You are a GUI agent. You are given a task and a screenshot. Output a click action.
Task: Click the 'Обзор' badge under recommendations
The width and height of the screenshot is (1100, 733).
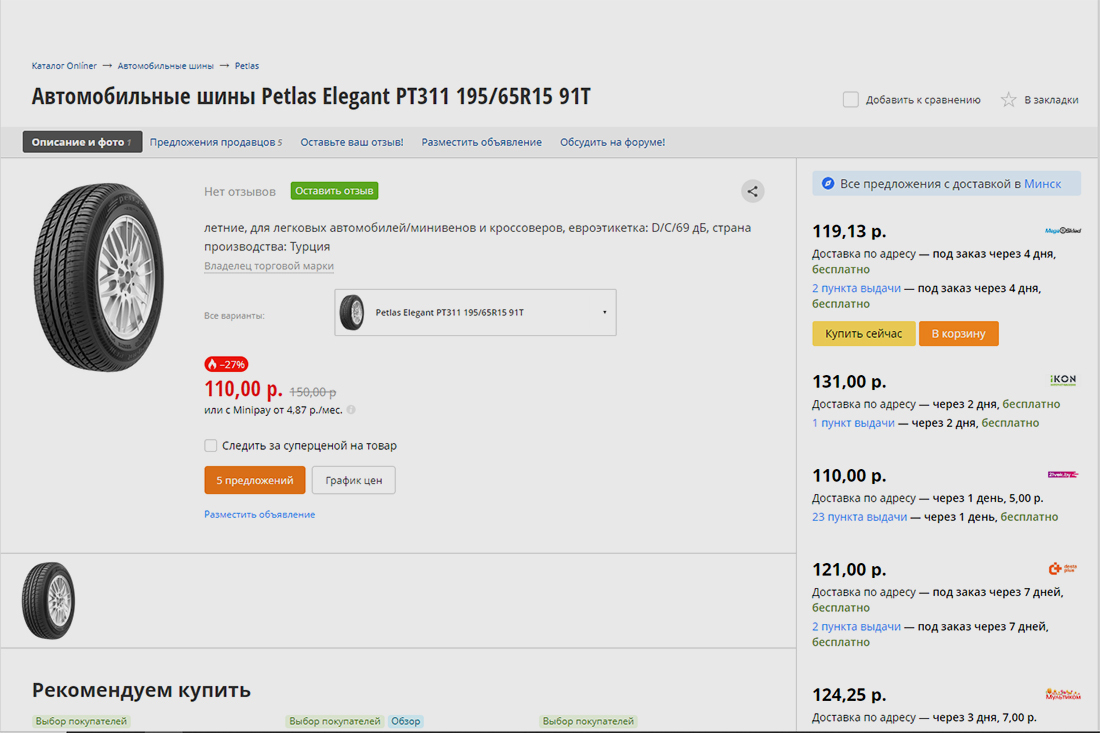tap(405, 721)
